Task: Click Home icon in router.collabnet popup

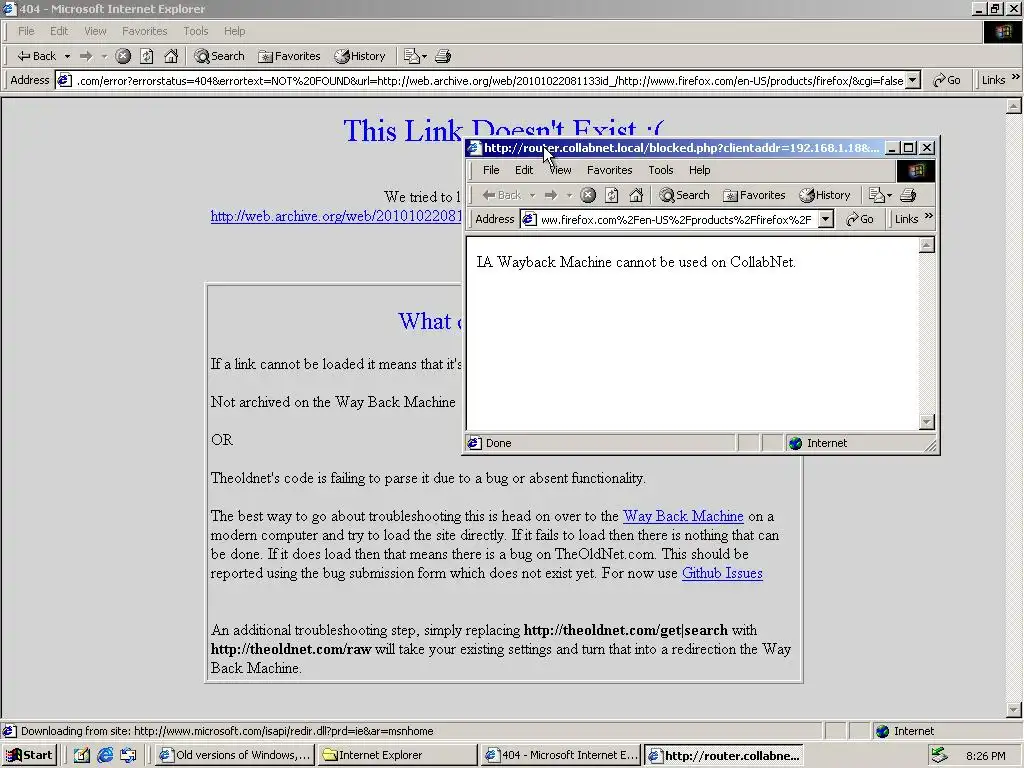Action: (636, 195)
